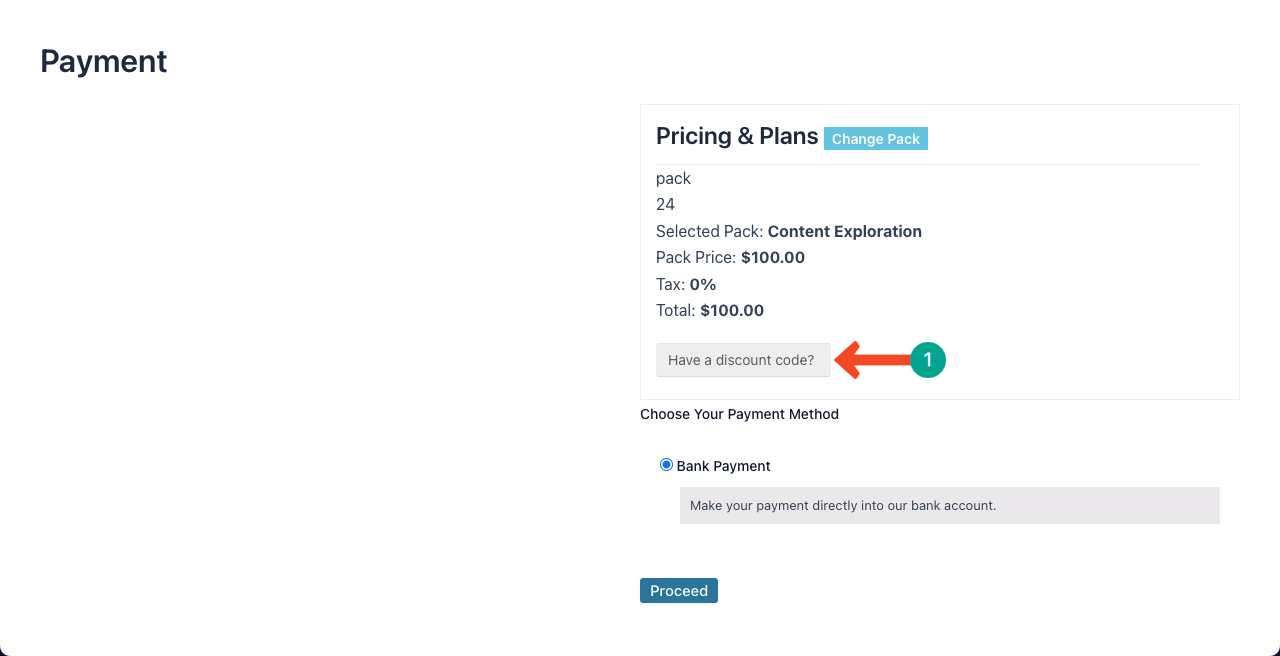Viewport: 1280px width, 656px height.
Task: Open the "Have a discount code?" field
Action: point(742,360)
